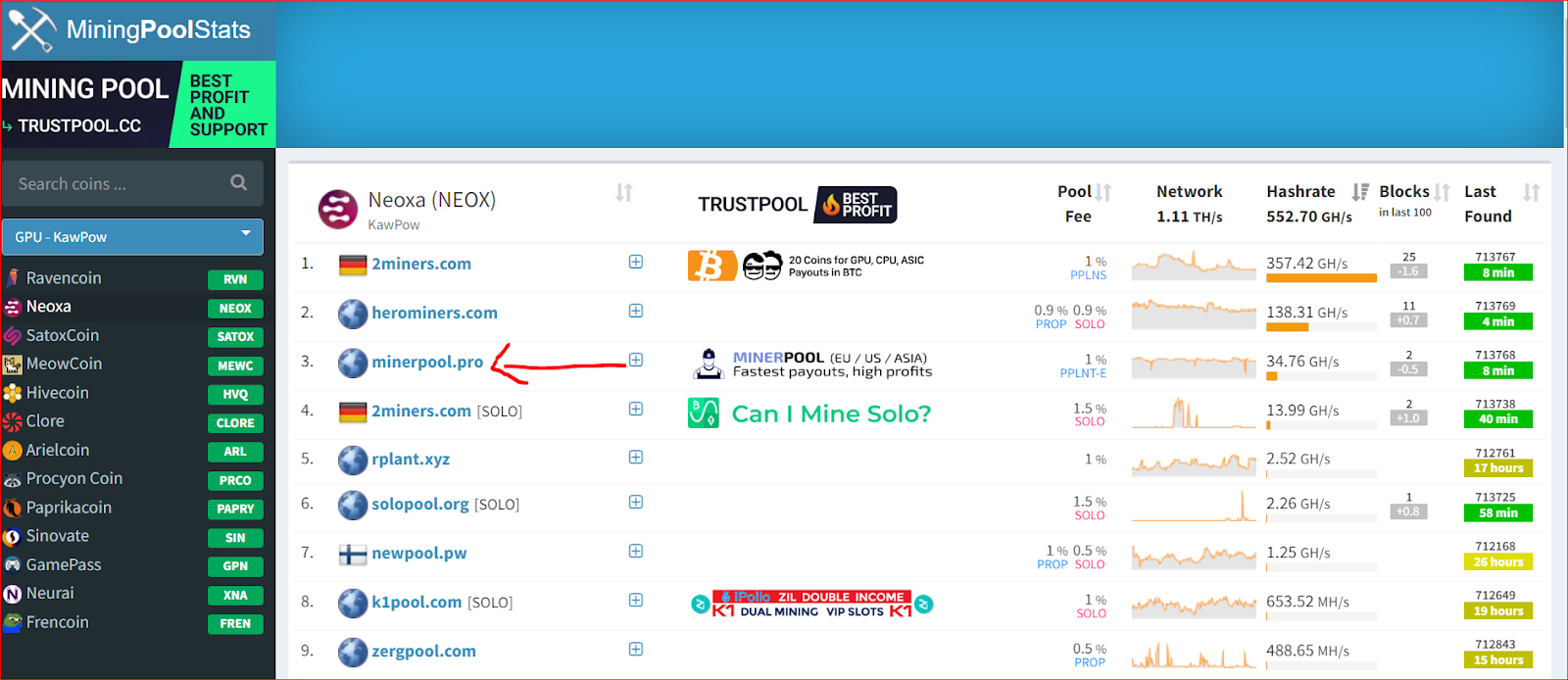Click the globe icon beside minerpool.pro

tap(353, 363)
